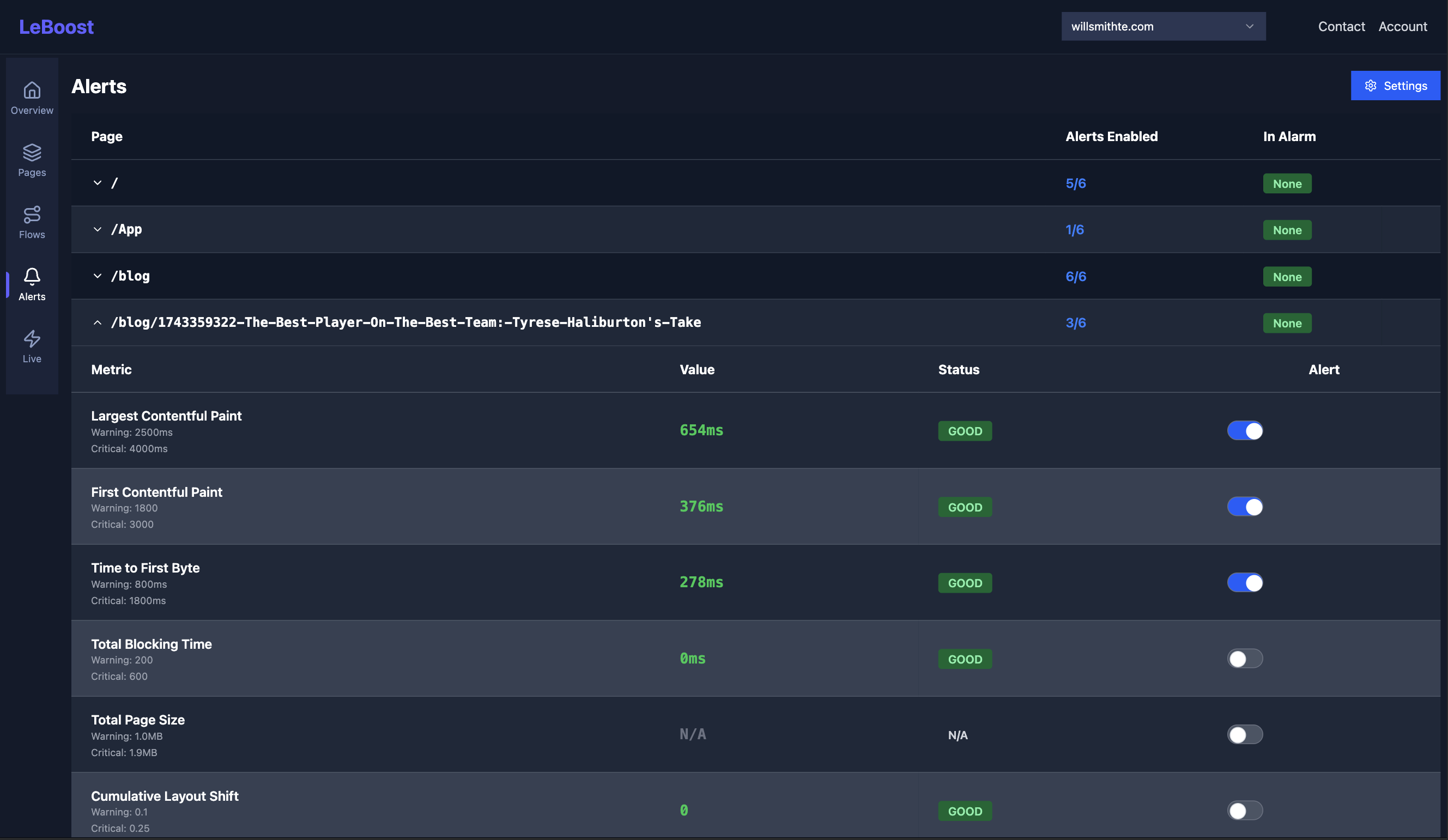Open the Account menu item
The image size is (1448, 840).
[x=1402, y=27]
